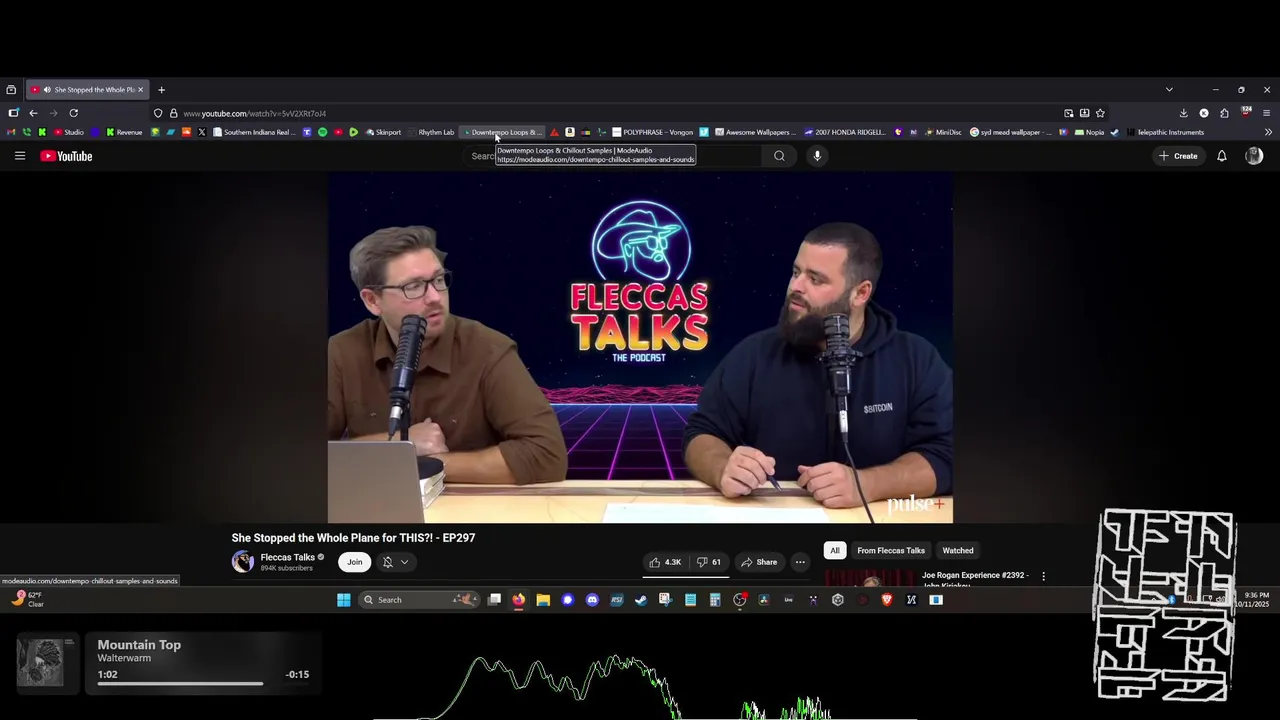The height and width of the screenshot is (720, 1280).
Task: Go to YouTube home via logo
Action: (x=66, y=156)
